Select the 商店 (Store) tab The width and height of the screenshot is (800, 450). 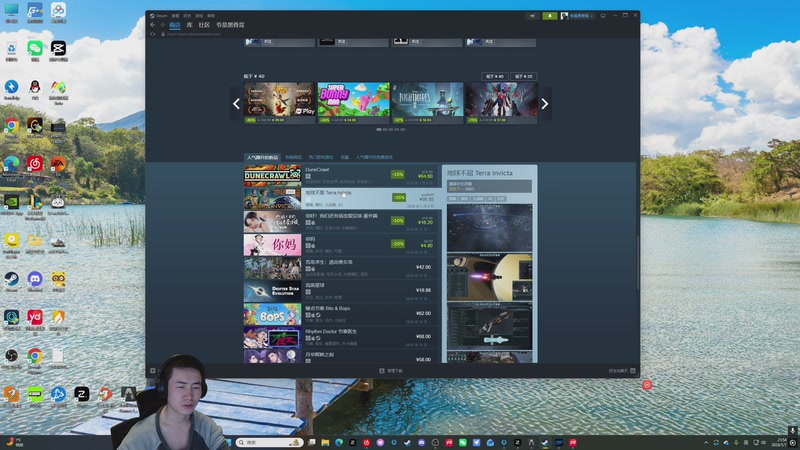pos(174,24)
